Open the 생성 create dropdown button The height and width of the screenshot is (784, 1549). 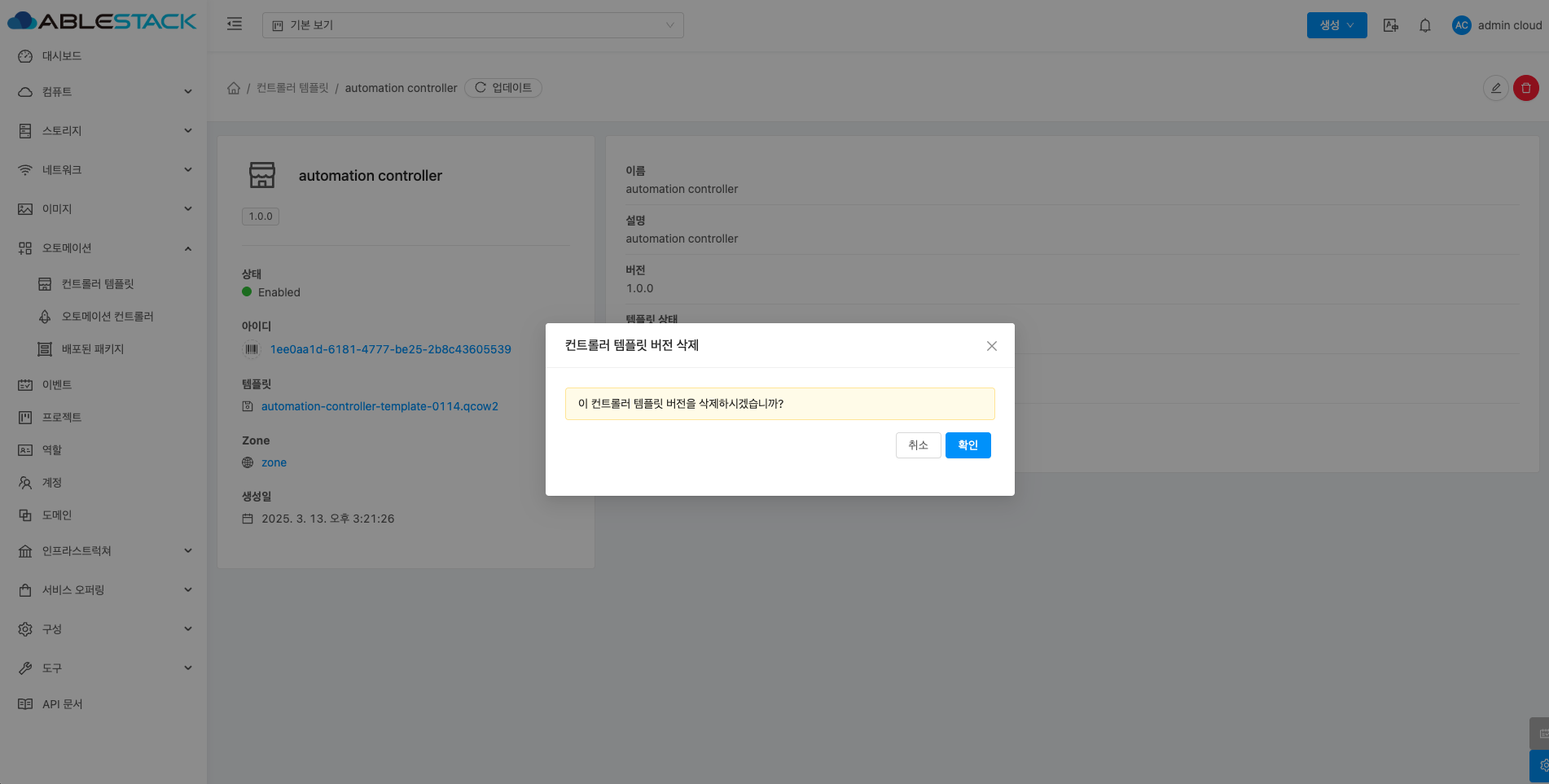click(1336, 25)
